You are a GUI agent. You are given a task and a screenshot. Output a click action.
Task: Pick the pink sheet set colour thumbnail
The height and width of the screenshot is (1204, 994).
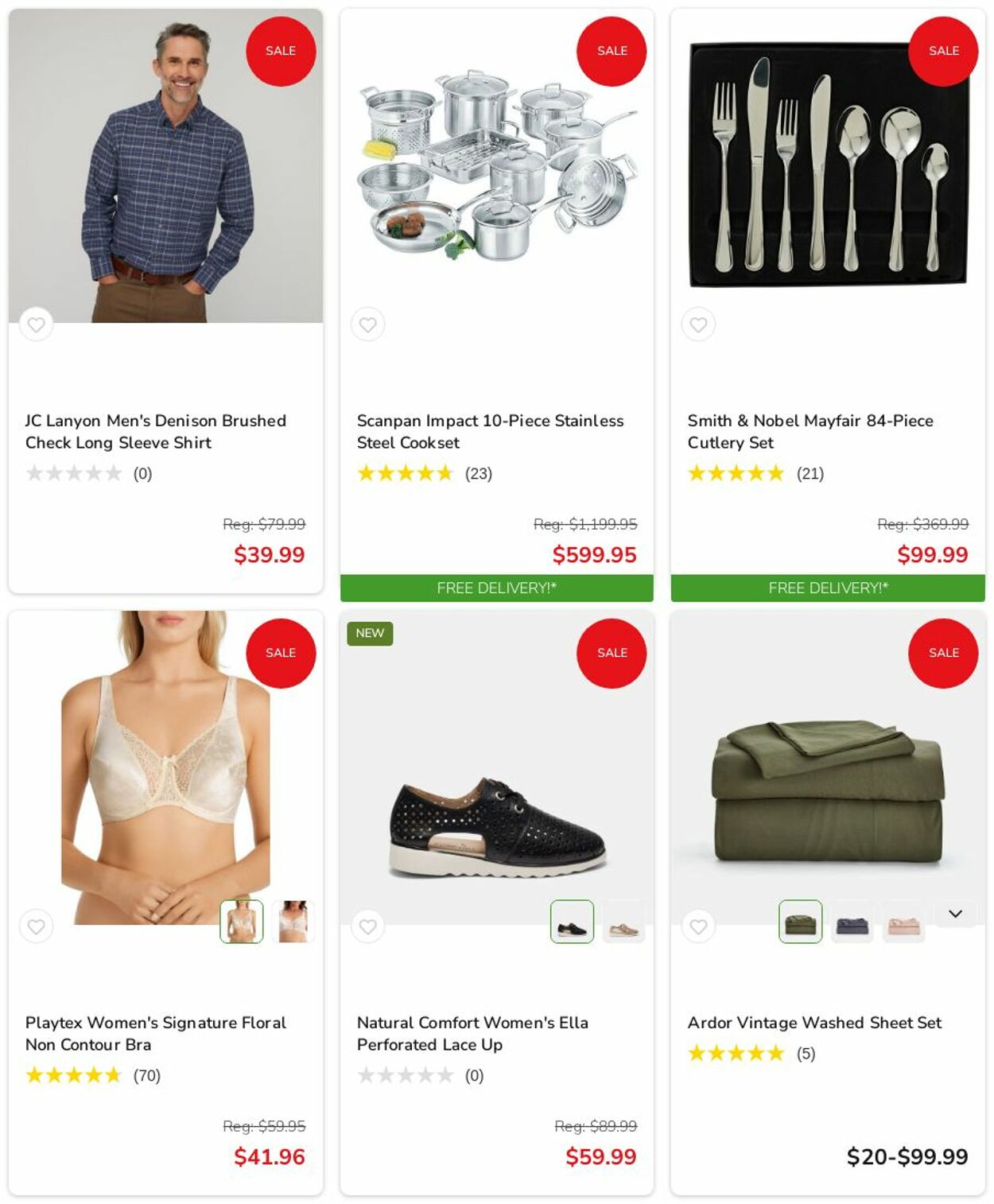tap(903, 922)
